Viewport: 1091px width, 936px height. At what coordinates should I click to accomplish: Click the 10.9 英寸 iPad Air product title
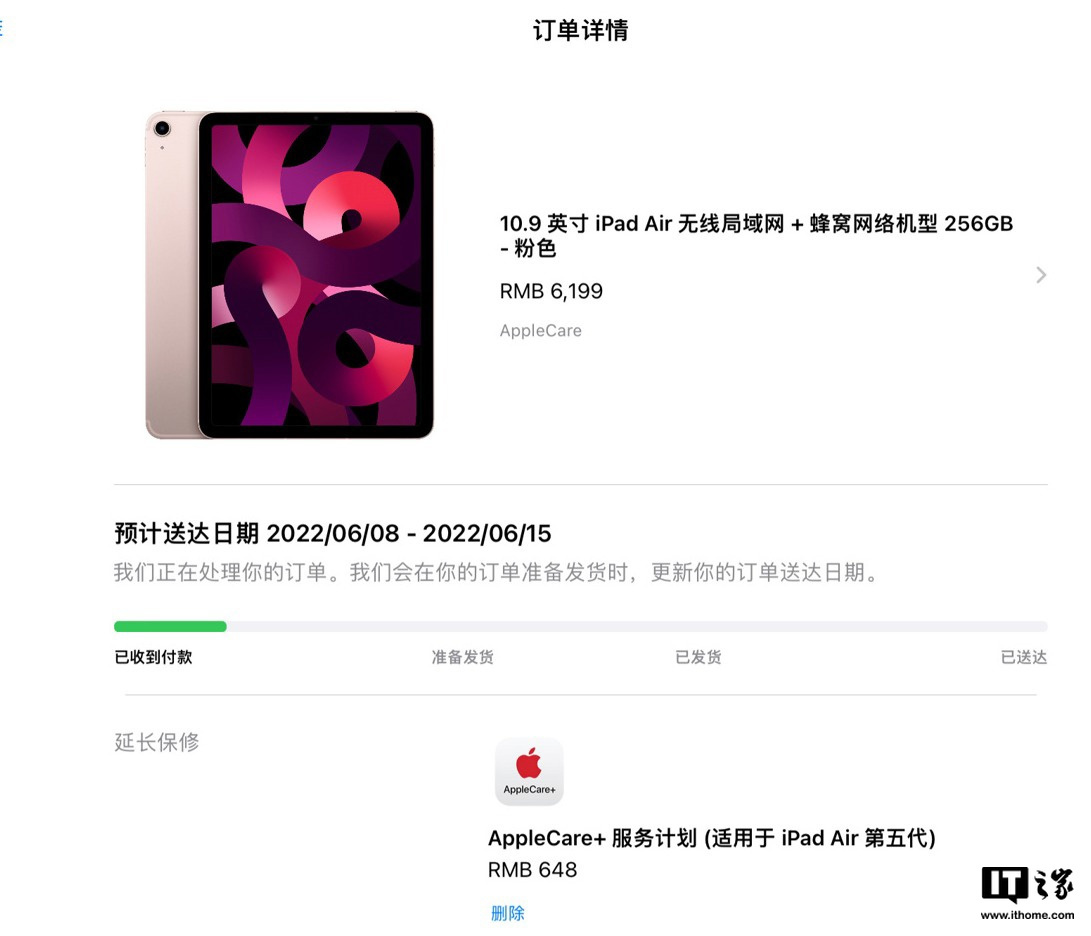(x=756, y=235)
